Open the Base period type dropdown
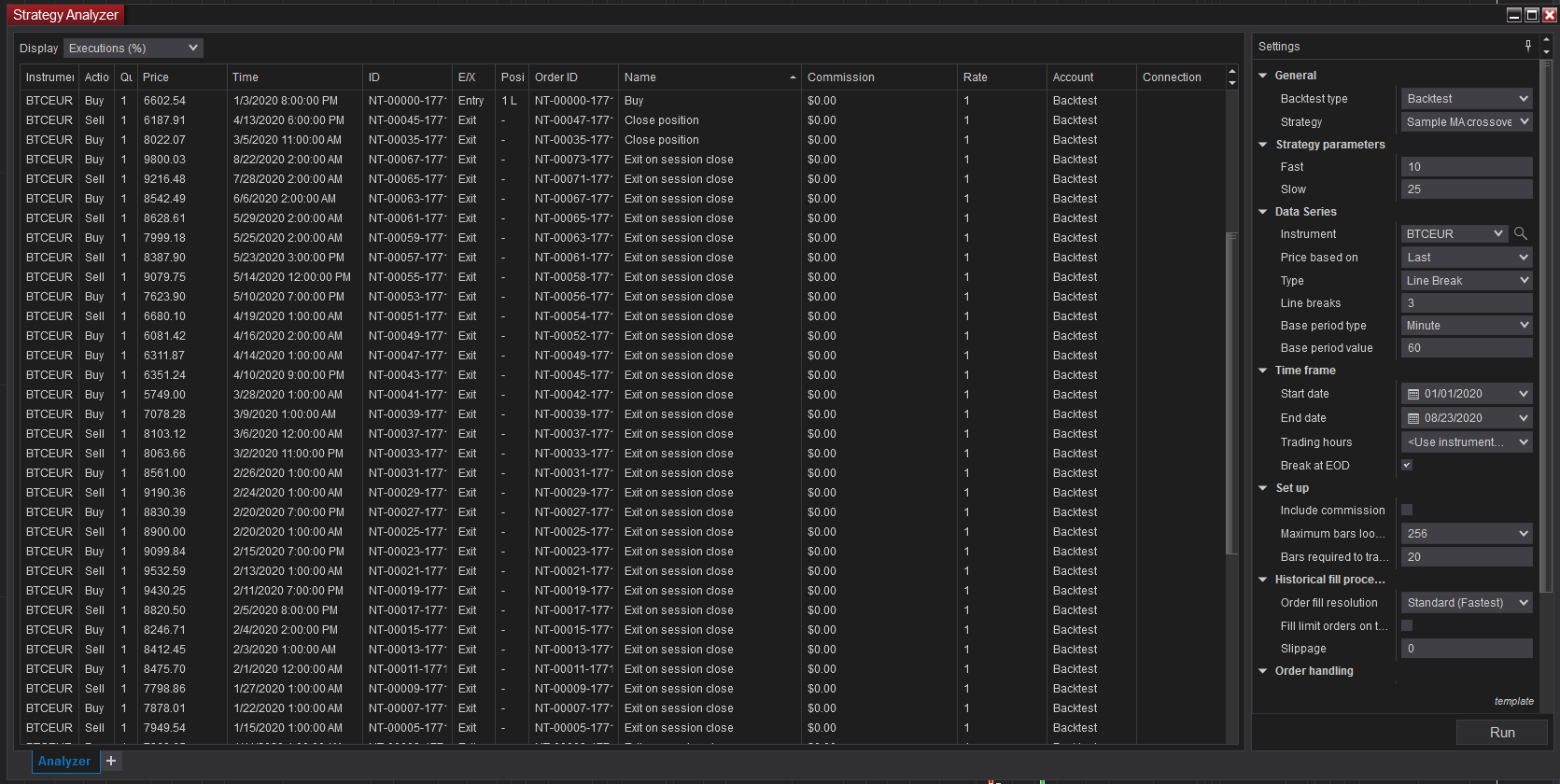1560x784 pixels. pyautogui.click(x=1467, y=325)
